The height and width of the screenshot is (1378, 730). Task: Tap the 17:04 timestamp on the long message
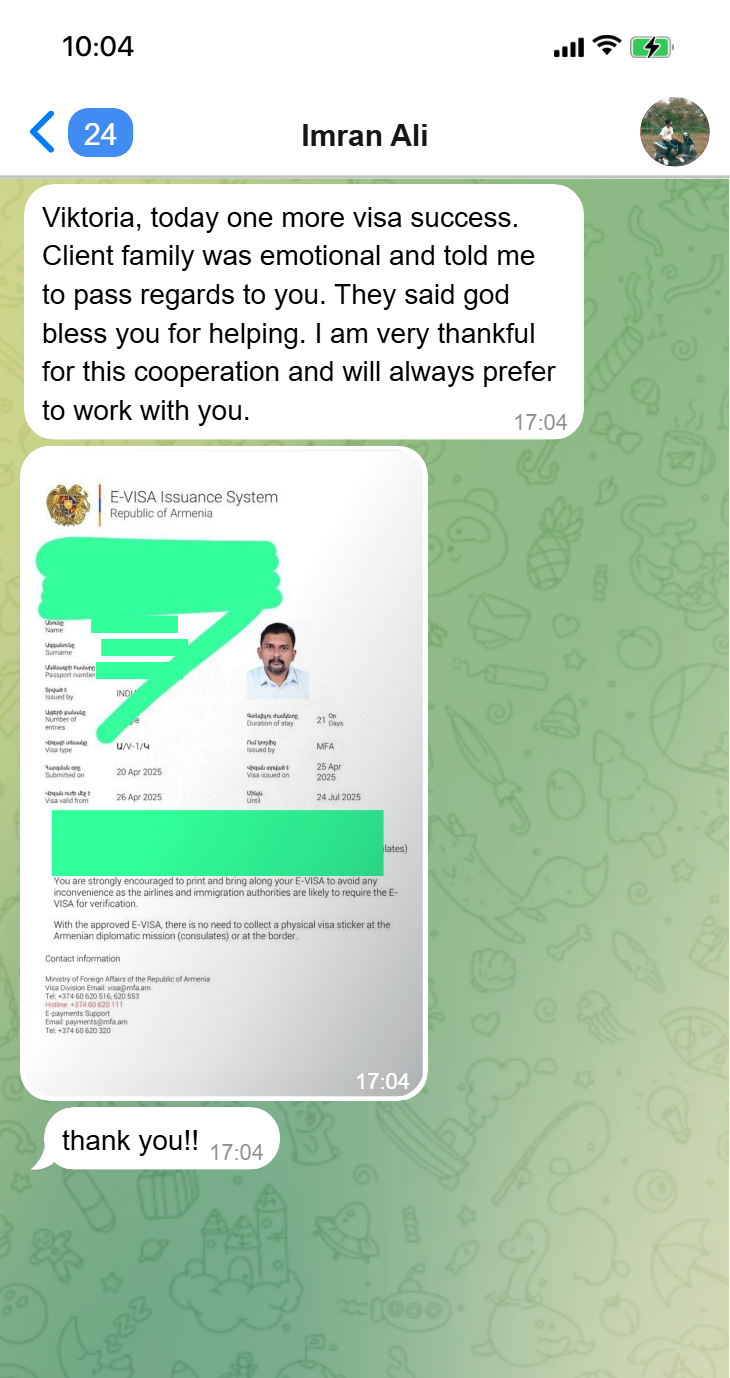(540, 422)
